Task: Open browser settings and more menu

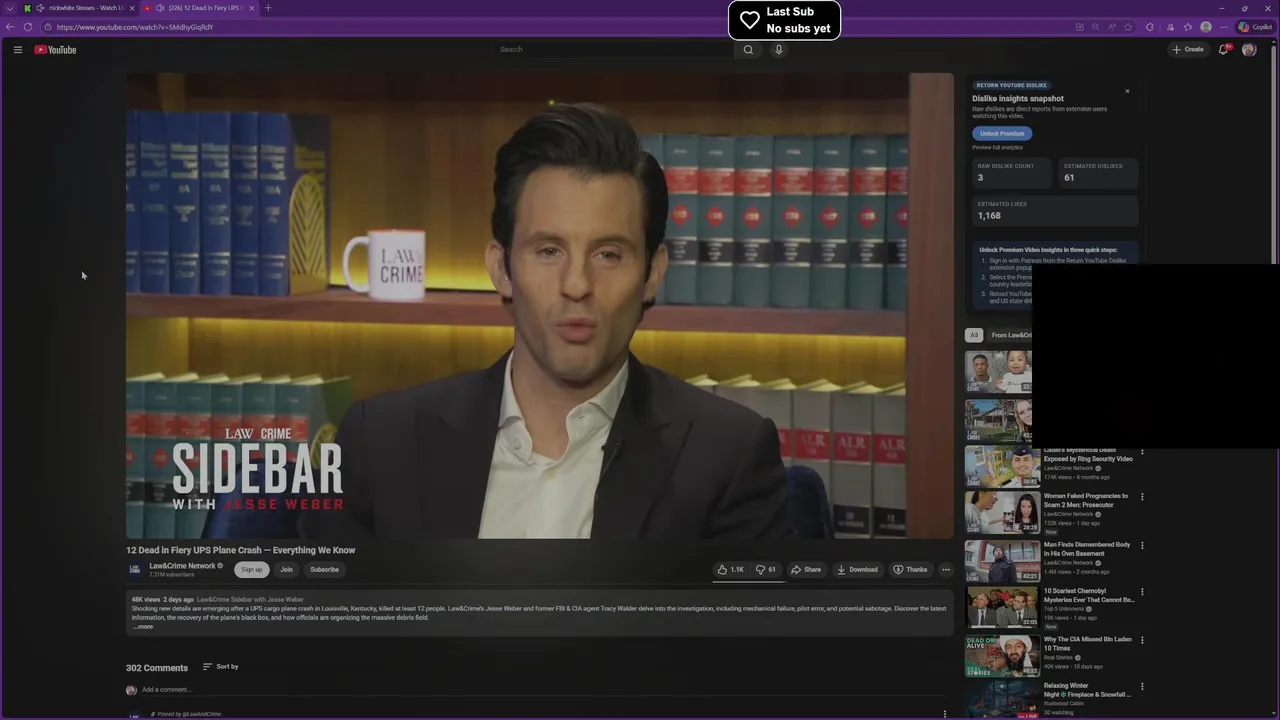Action: pos(1224,27)
